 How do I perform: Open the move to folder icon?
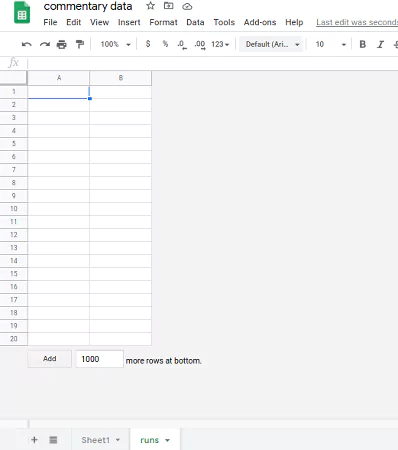tap(169, 6)
